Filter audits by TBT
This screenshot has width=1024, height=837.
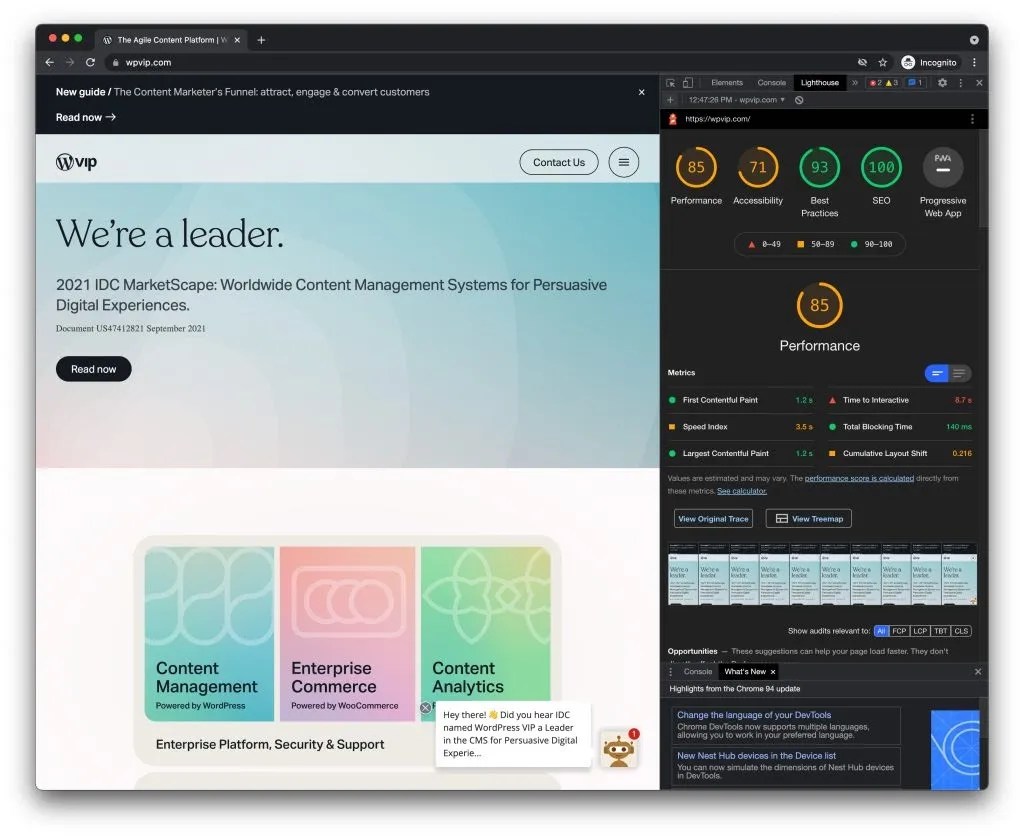coord(940,631)
